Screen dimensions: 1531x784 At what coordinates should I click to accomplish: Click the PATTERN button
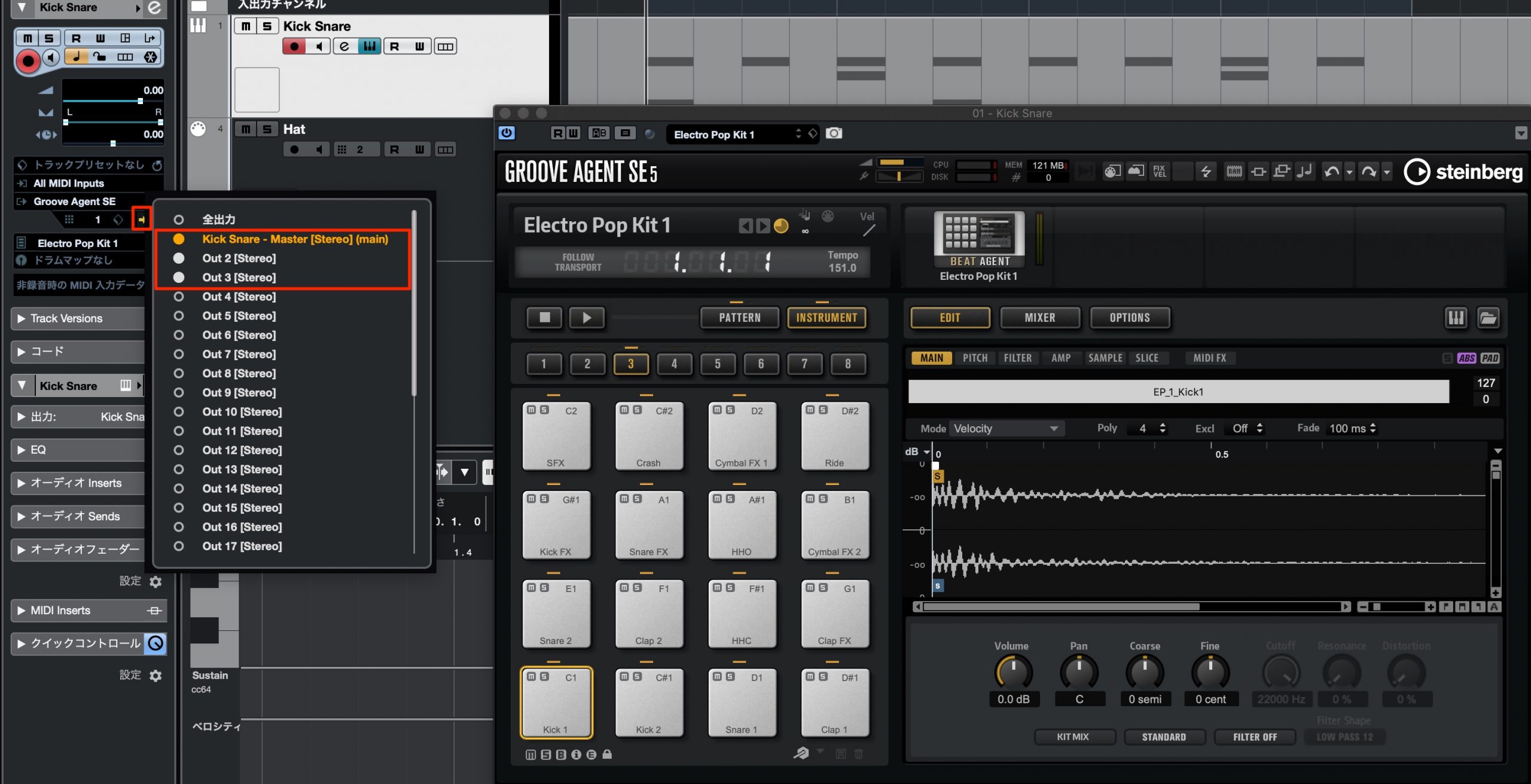(x=740, y=318)
